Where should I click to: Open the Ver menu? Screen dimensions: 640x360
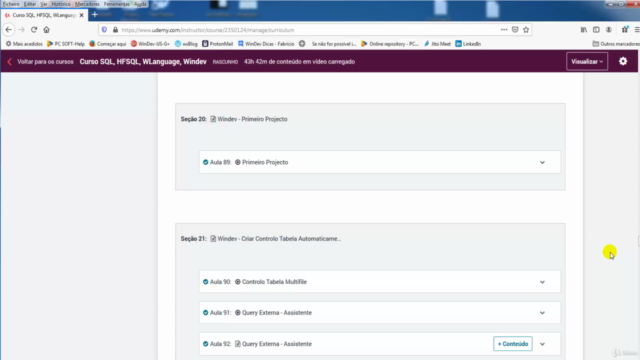tap(44, 4)
